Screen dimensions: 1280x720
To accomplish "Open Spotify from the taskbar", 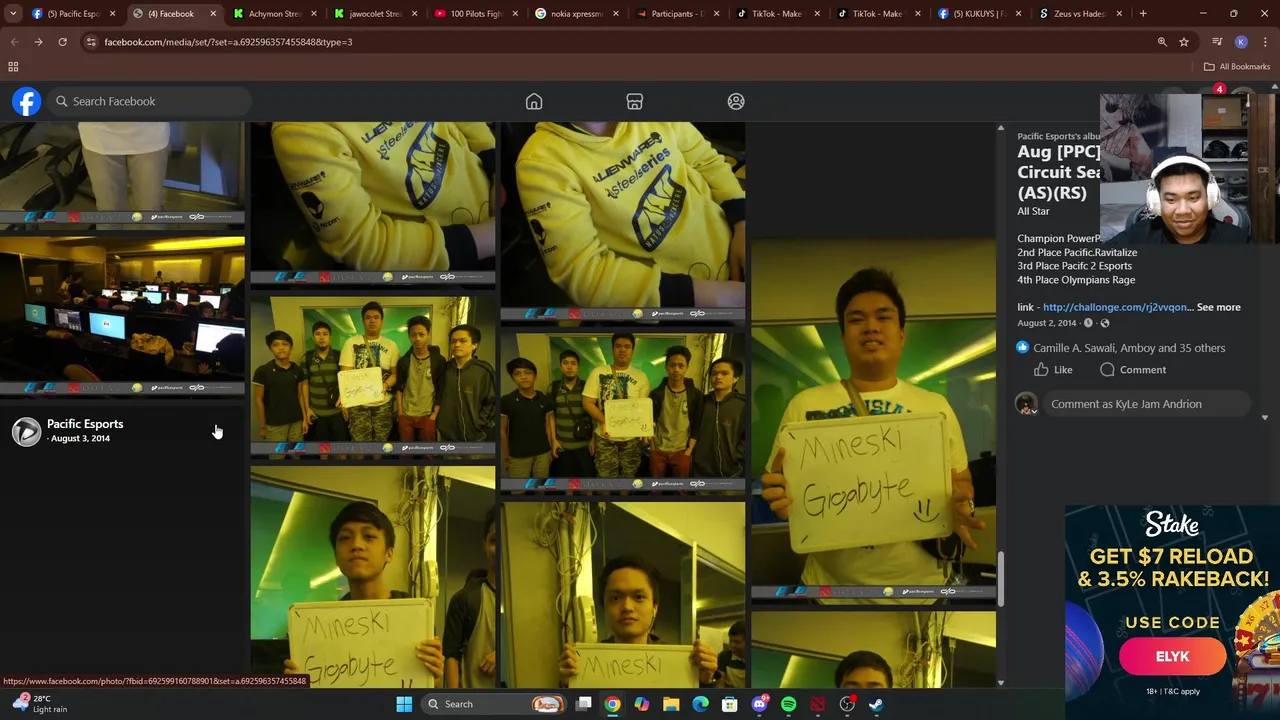I will tap(789, 704).
